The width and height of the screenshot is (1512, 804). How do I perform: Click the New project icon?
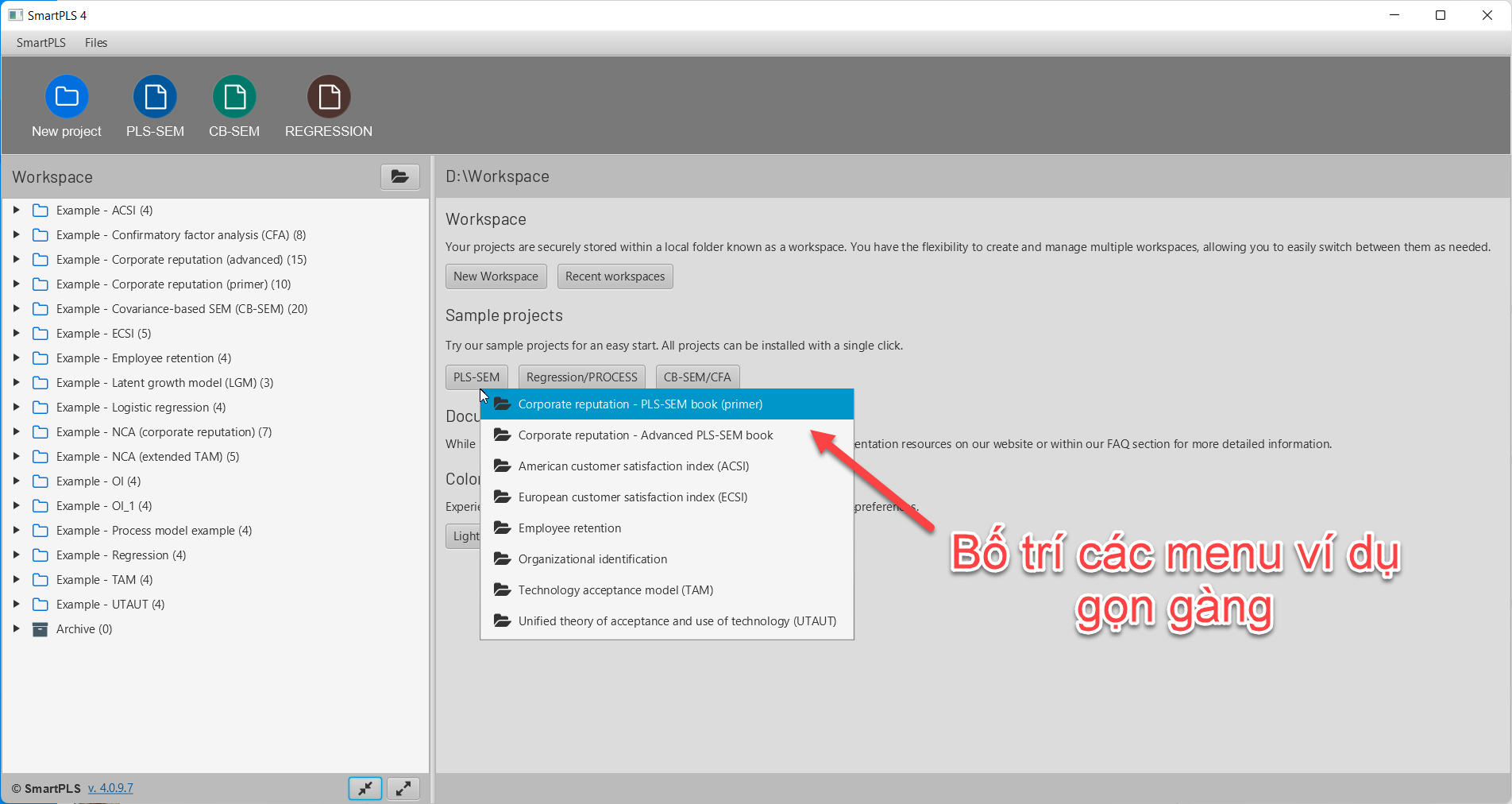click(x=67, y=97)
